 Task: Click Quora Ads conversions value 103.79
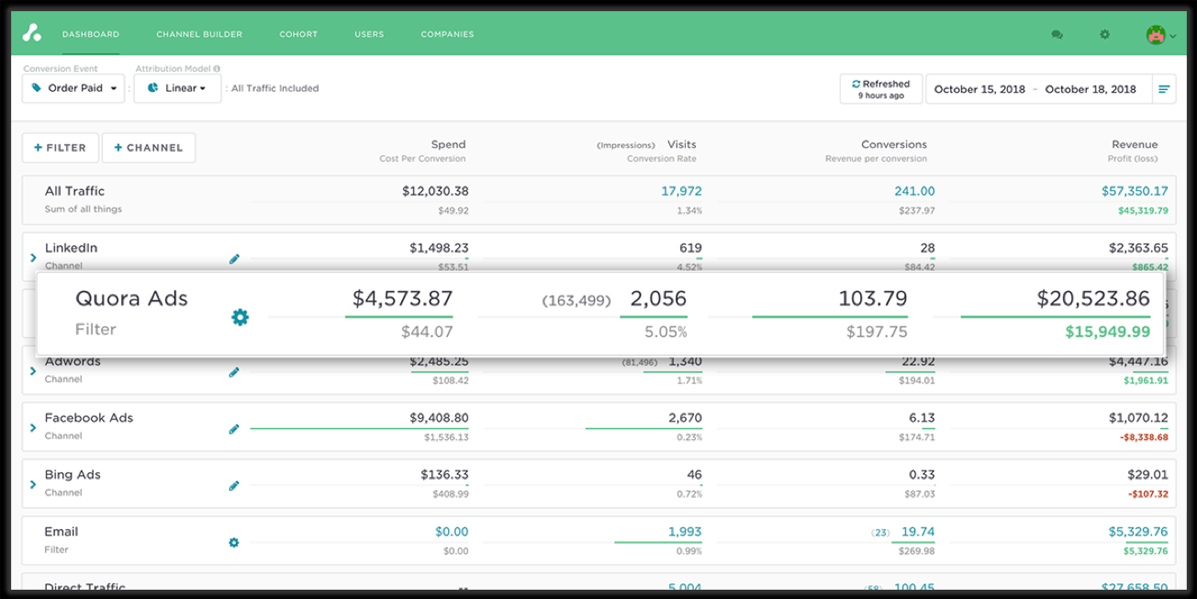pos(873,298)
